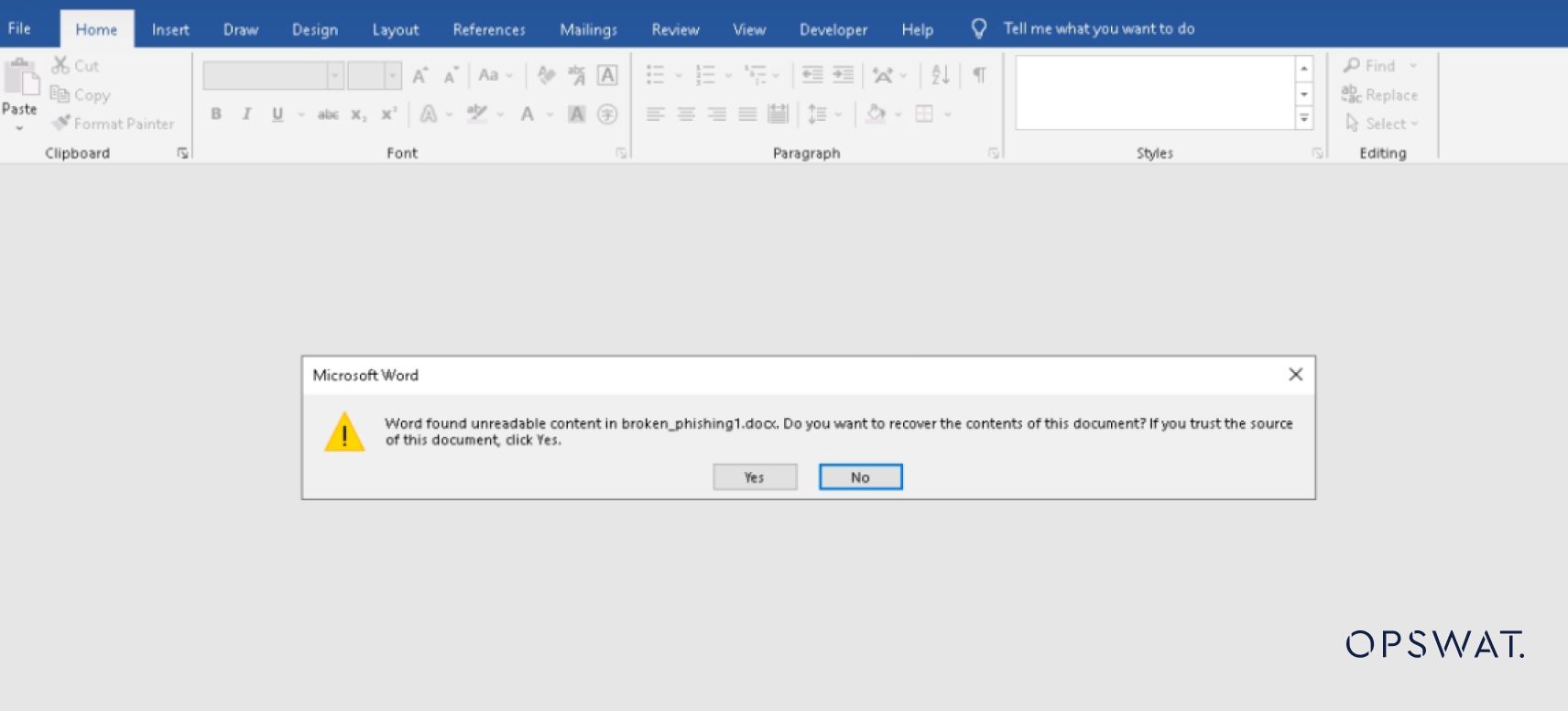This screenshot has width=1568, height=711.
Task: Open the font size dropdown
Action: tap(393, 75)
